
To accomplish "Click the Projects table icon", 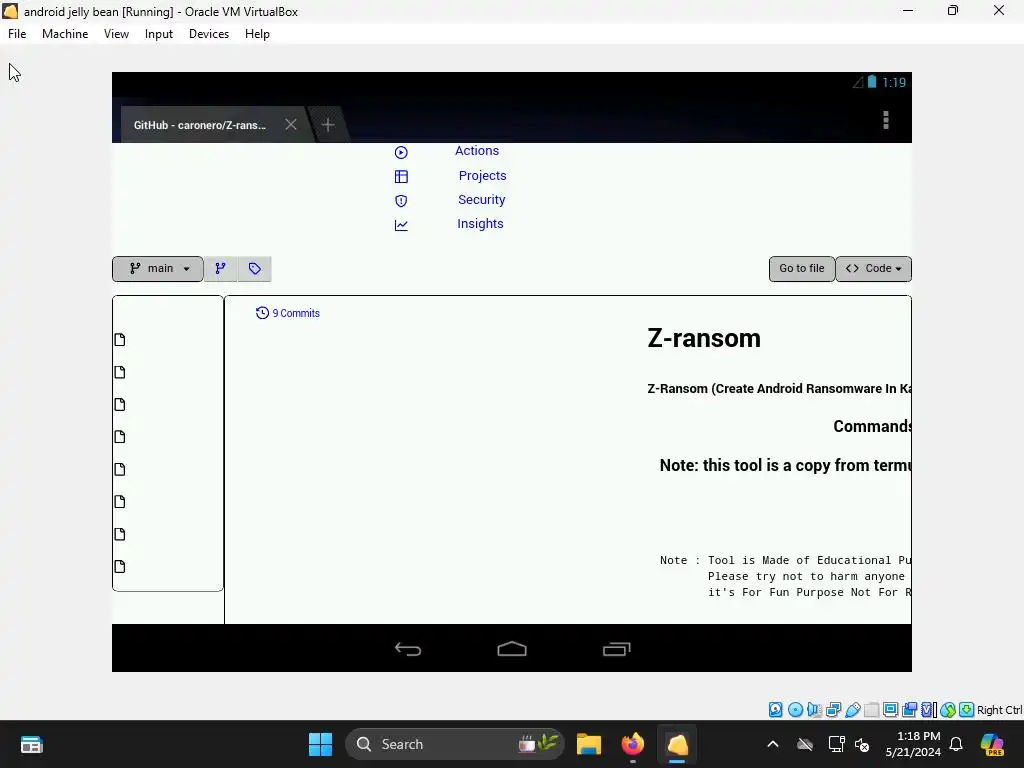I will pos(401,176).
